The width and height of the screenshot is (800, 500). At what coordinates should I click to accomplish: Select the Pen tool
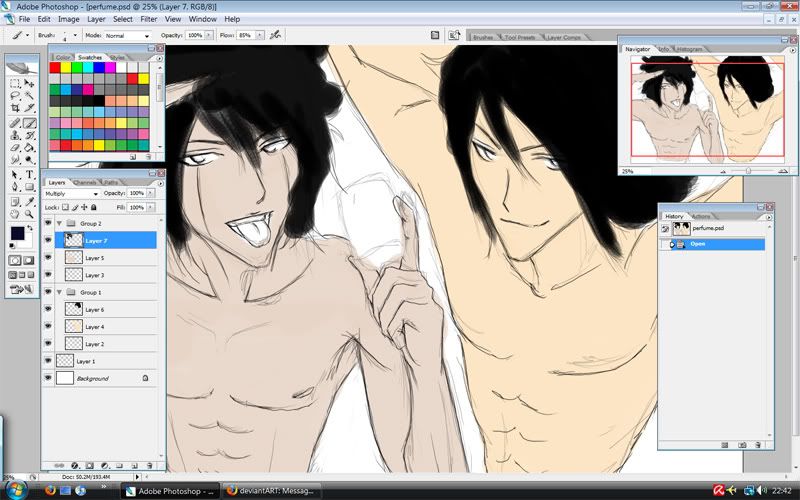(15, 187)
